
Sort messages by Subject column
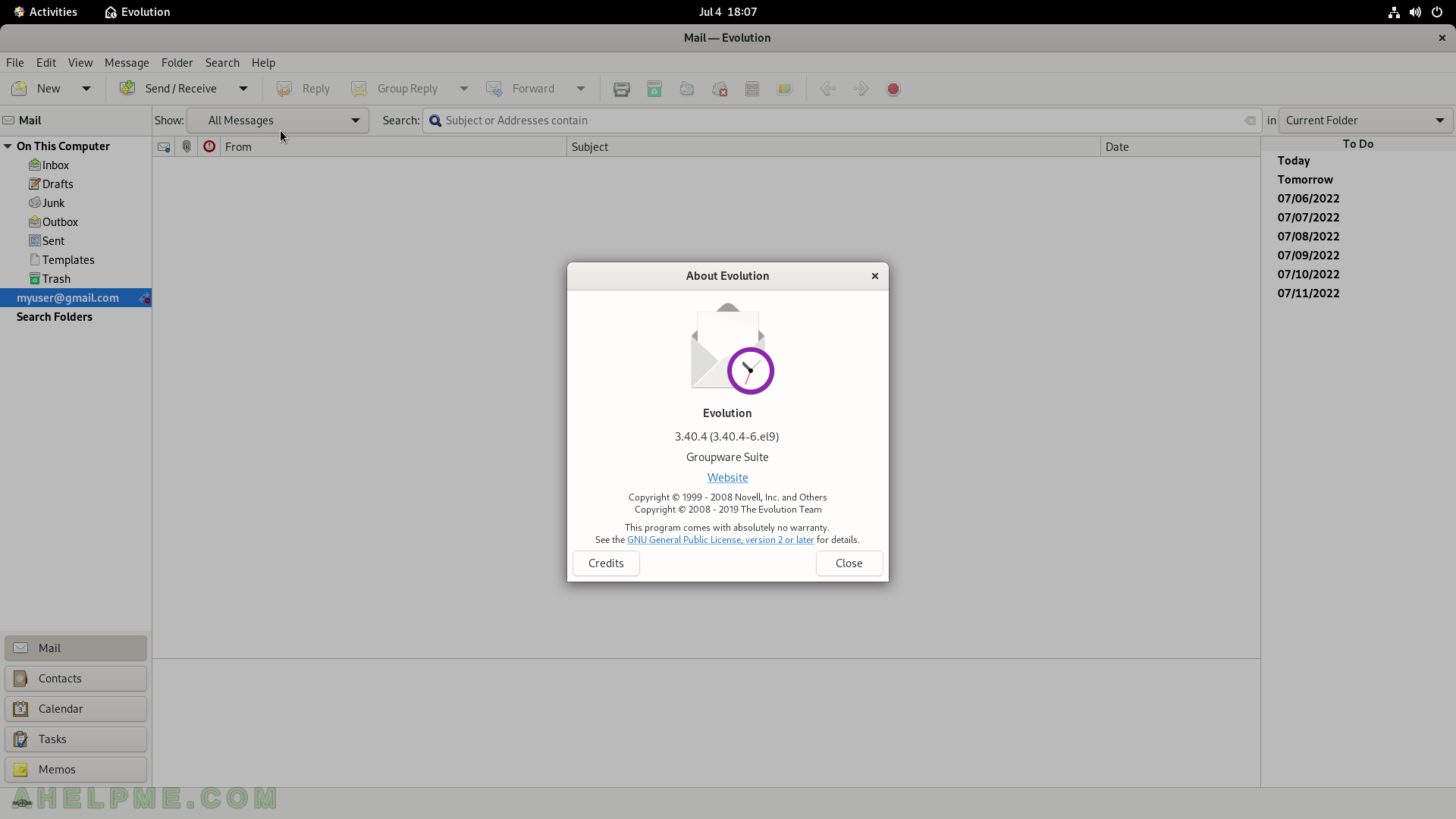[833, 147]
